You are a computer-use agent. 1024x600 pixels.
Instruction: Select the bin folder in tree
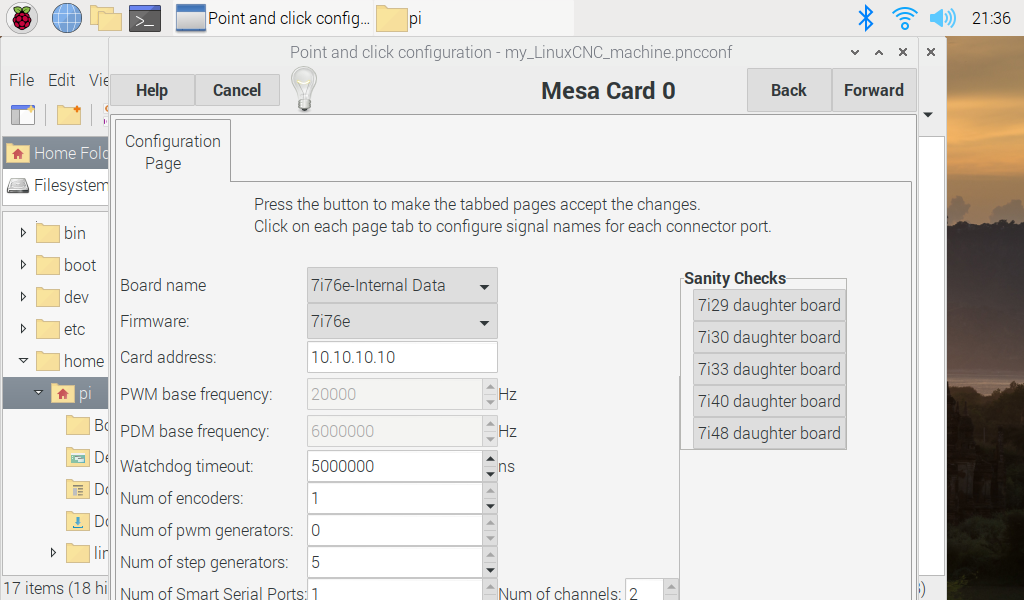(62, 233)
